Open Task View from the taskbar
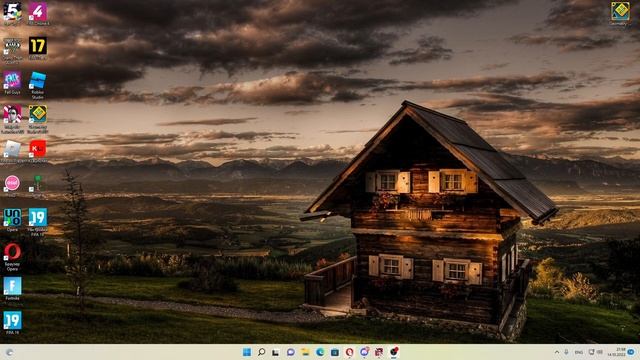The image size is (640, 360). (276, 352)
